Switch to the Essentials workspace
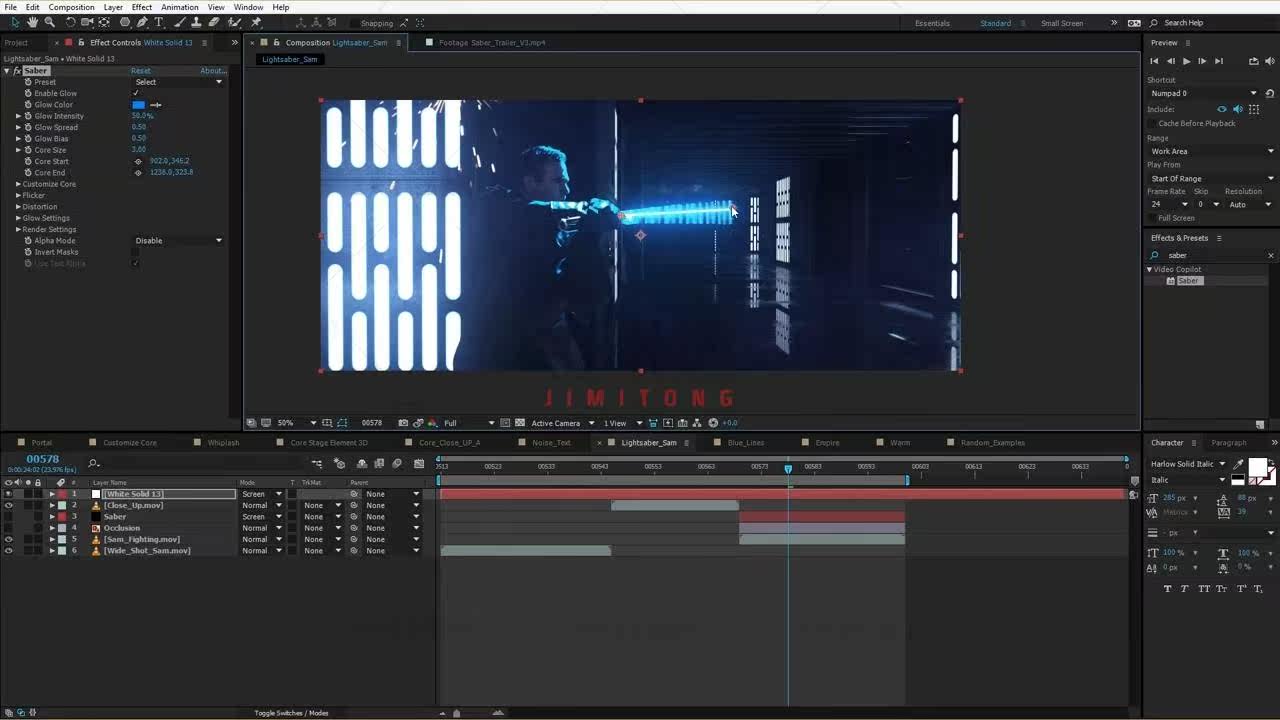The width and height of the screenshot is (1280, 720). click(932, 23)
